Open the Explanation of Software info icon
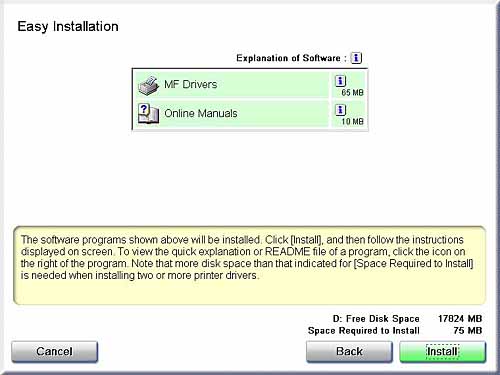 point(356,58)
